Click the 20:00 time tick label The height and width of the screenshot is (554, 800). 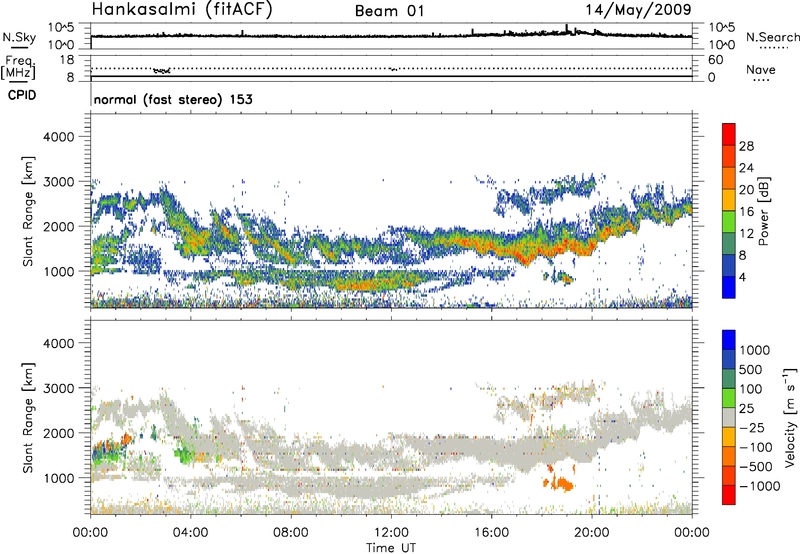(592, 533)
